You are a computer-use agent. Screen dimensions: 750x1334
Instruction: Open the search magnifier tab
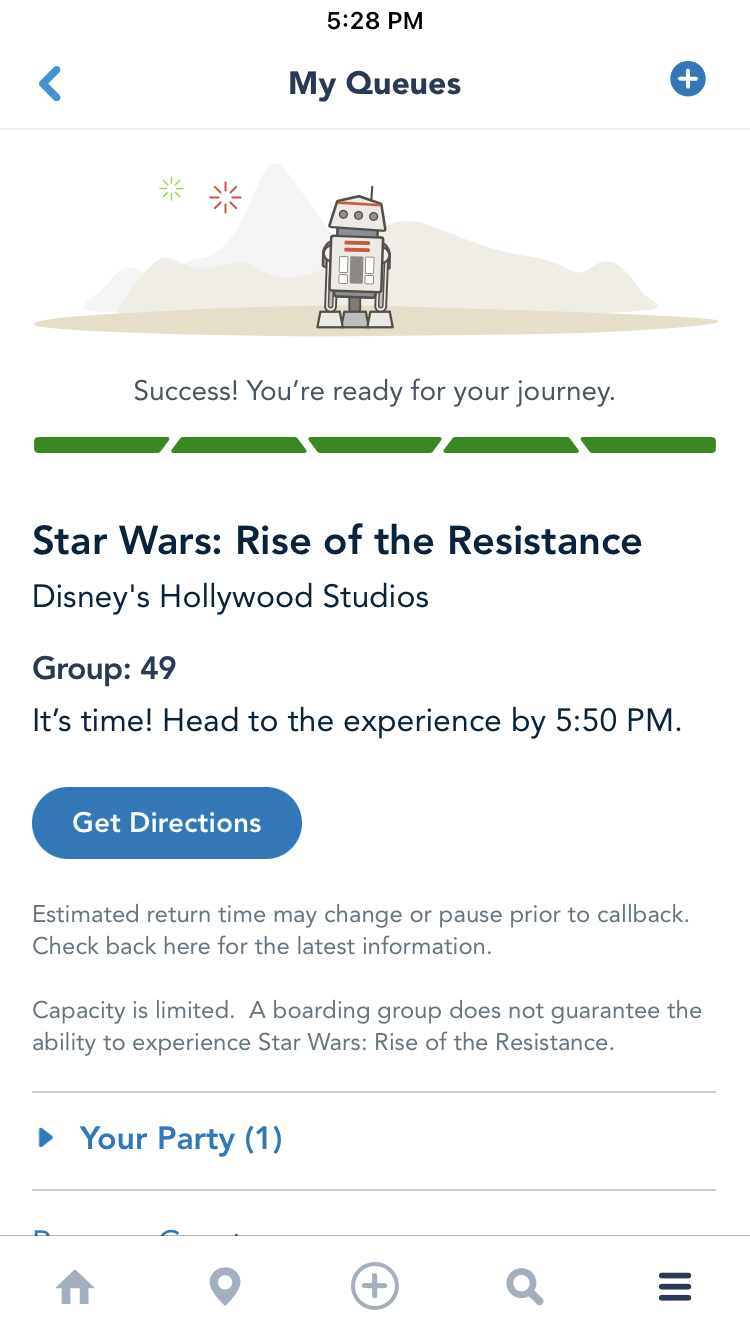click(524, 1287)
